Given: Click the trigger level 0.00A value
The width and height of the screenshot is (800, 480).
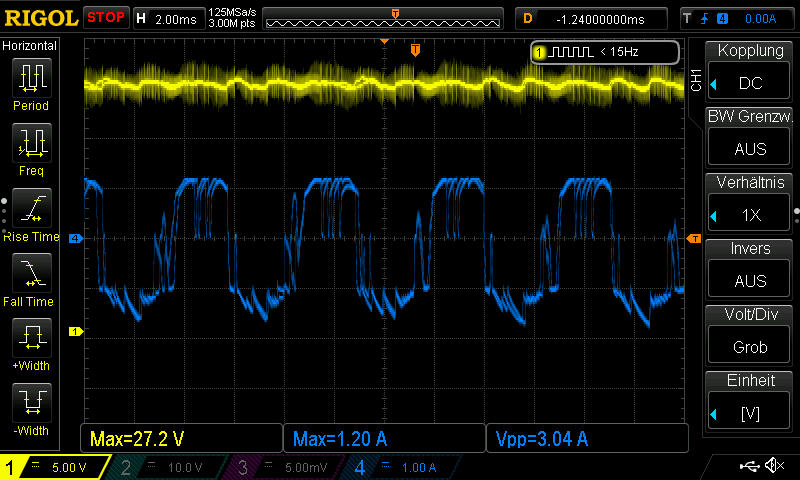Looking at the screenshot, I should (760, 19).
